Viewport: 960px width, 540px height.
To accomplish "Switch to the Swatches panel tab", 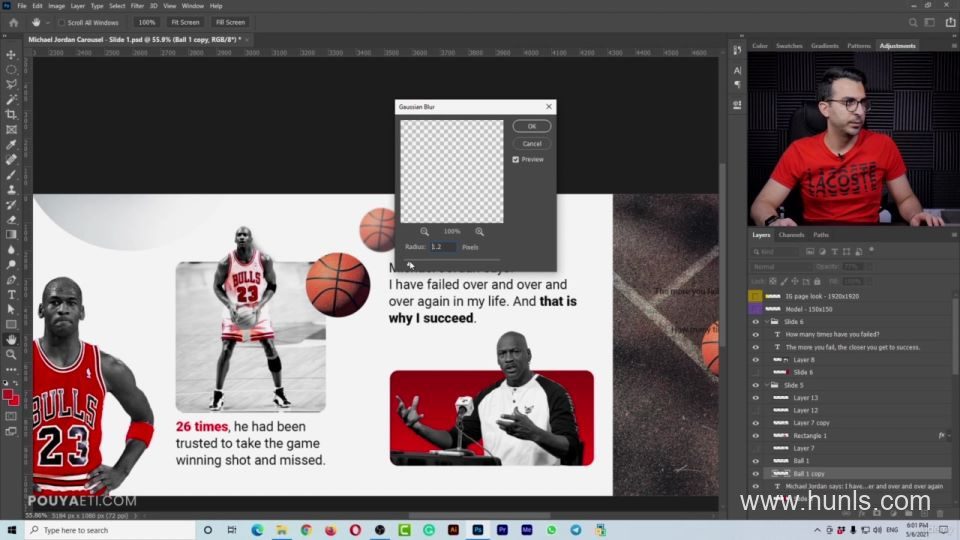I will [x=789, y=46].
